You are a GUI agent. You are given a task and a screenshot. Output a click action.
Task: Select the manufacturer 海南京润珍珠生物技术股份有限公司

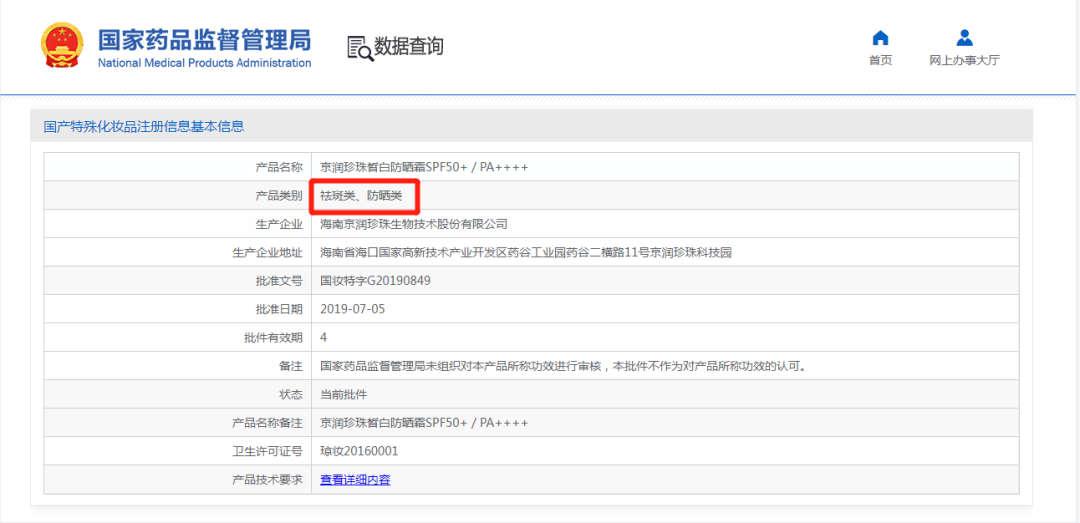tap(414, 224)
